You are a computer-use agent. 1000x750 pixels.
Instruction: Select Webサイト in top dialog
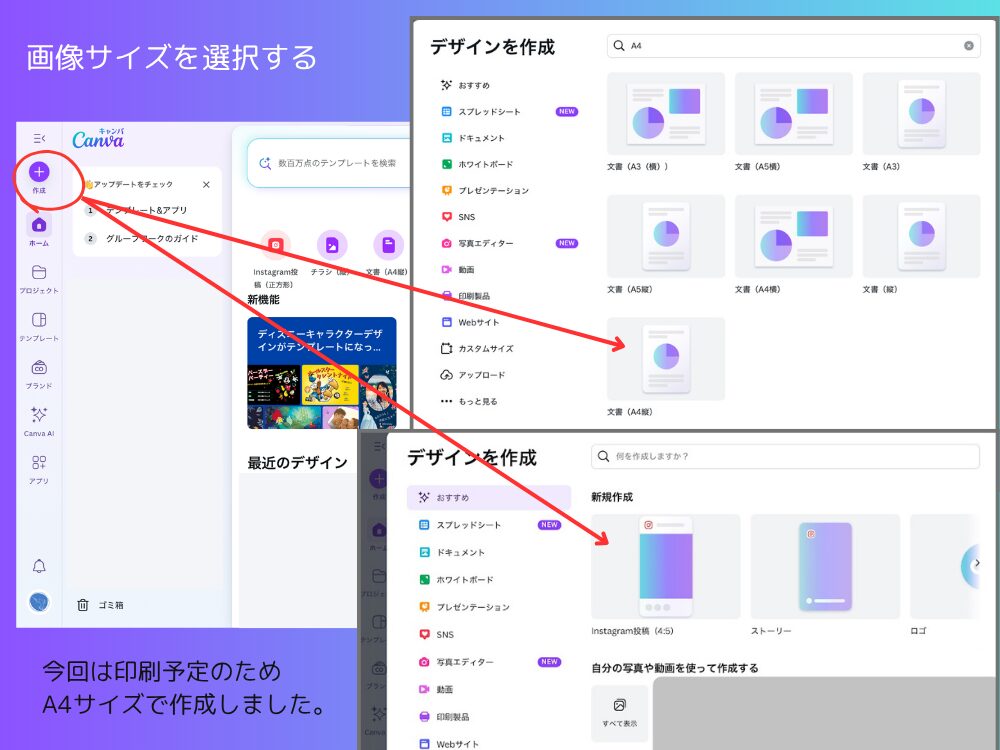[471, 322]
